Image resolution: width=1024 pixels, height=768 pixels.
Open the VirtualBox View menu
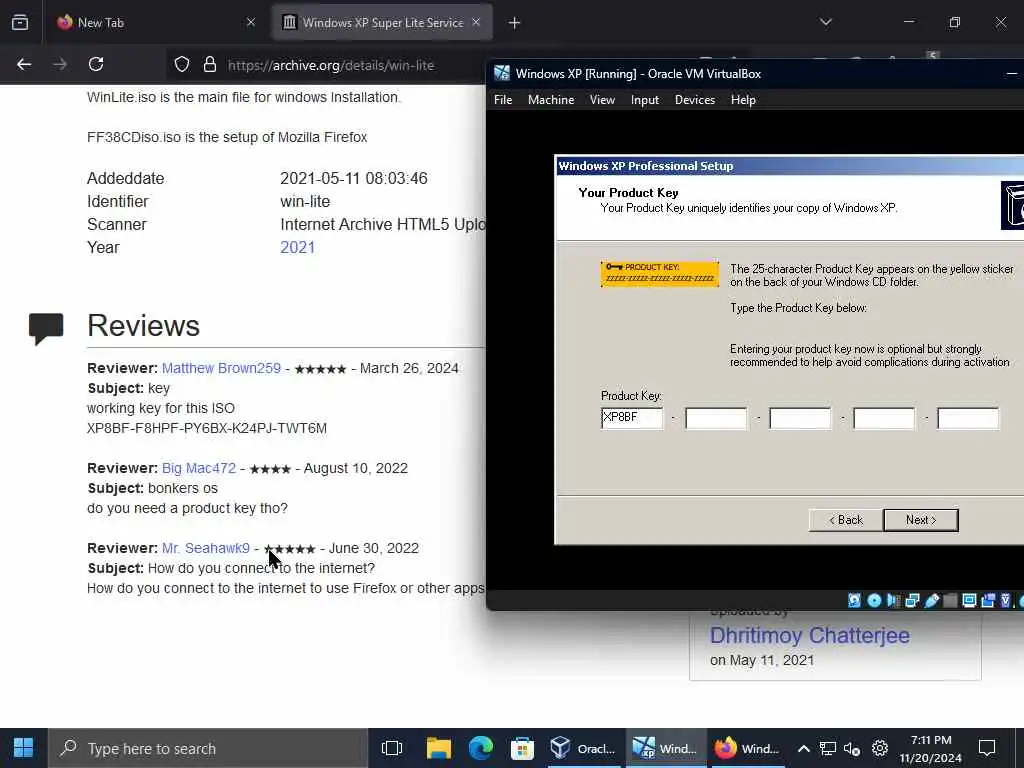pos(602,100)
